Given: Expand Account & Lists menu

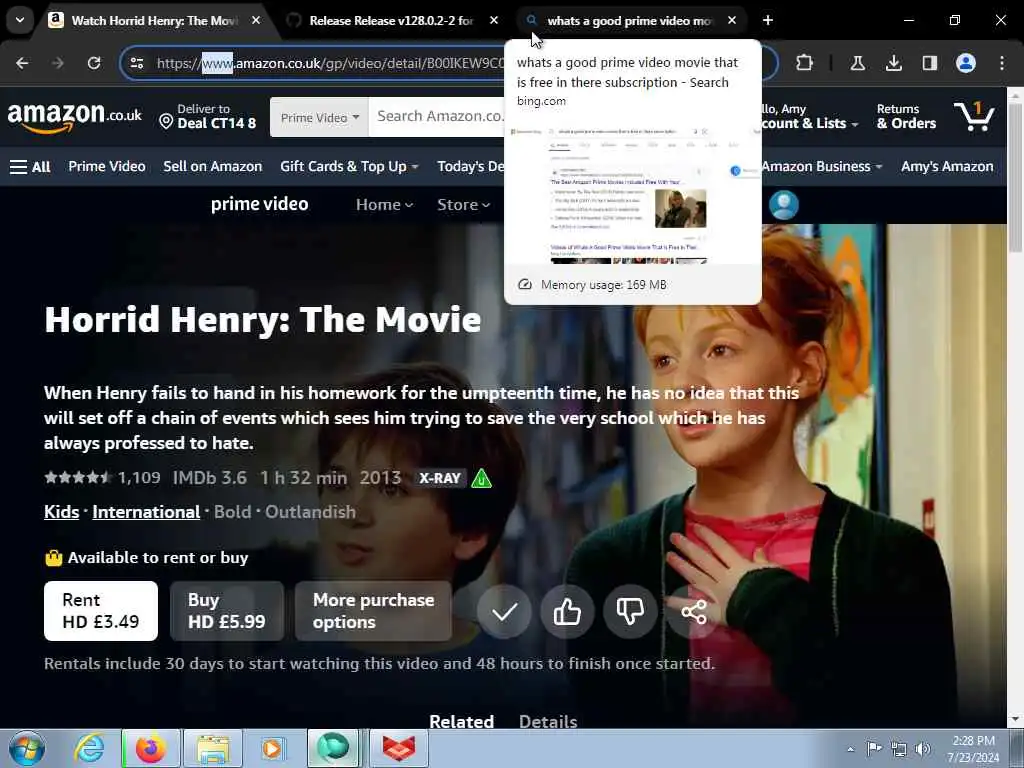Looking at the screenshot, I should (810, 116).
